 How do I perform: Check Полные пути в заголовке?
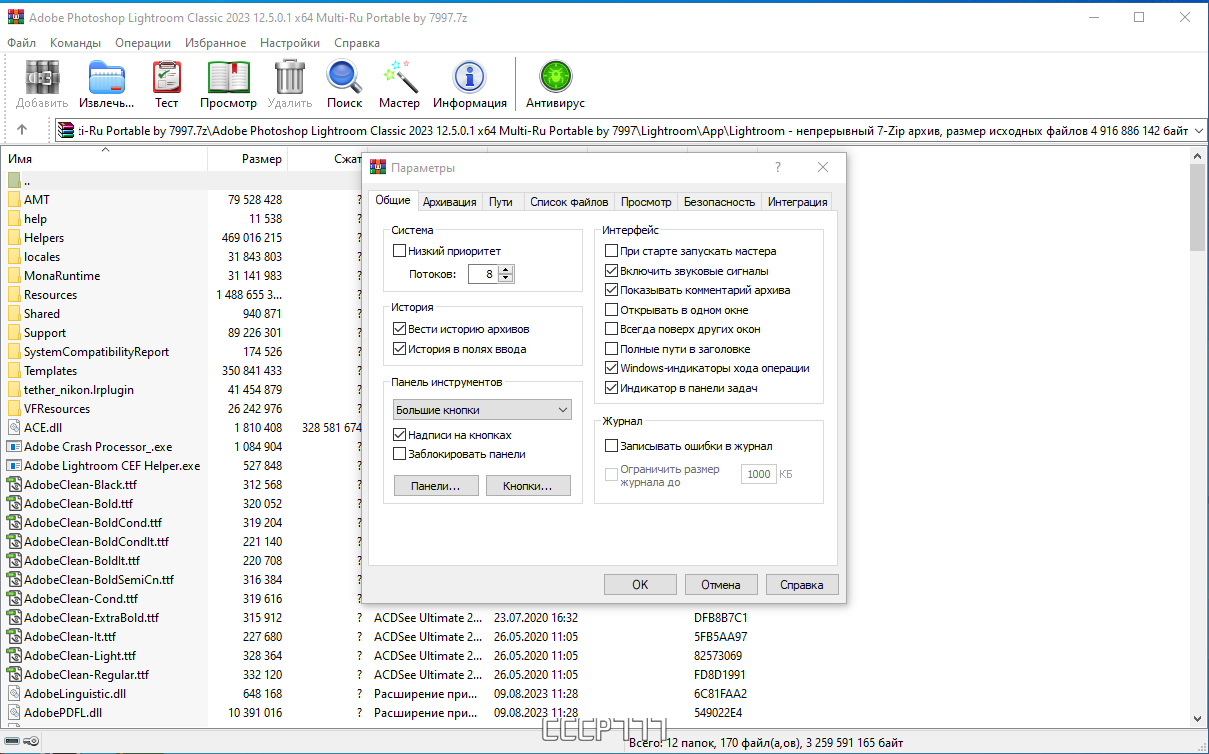pyautogui.click(x=612, y=349)
